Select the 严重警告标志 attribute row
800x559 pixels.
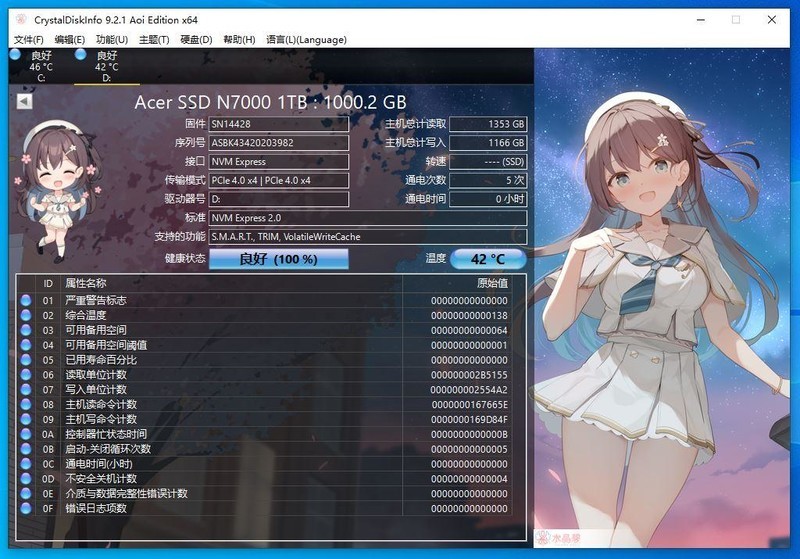(264, 300)
